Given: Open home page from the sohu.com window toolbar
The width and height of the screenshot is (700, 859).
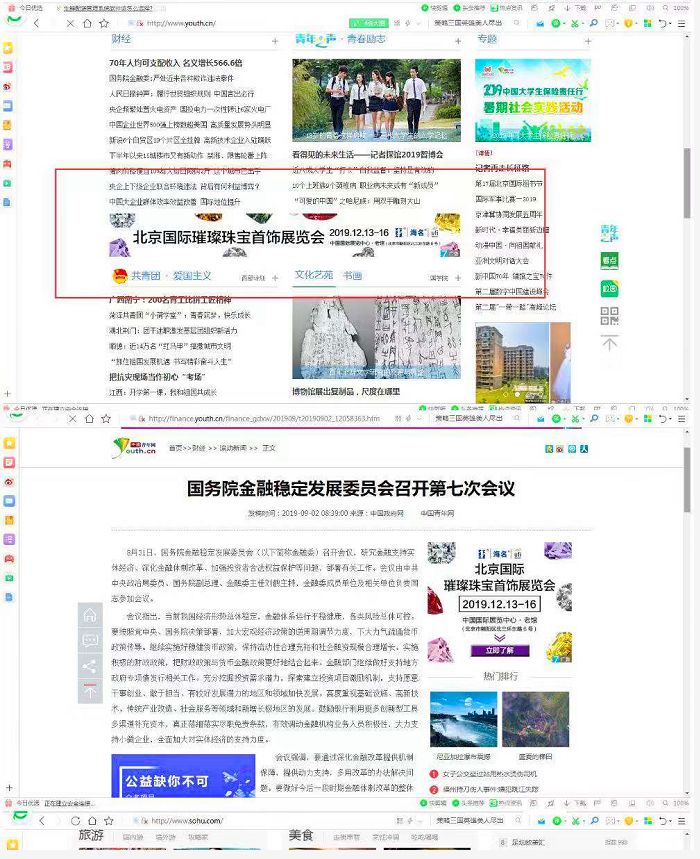Looking at the screenshot, I should (92, 821).
